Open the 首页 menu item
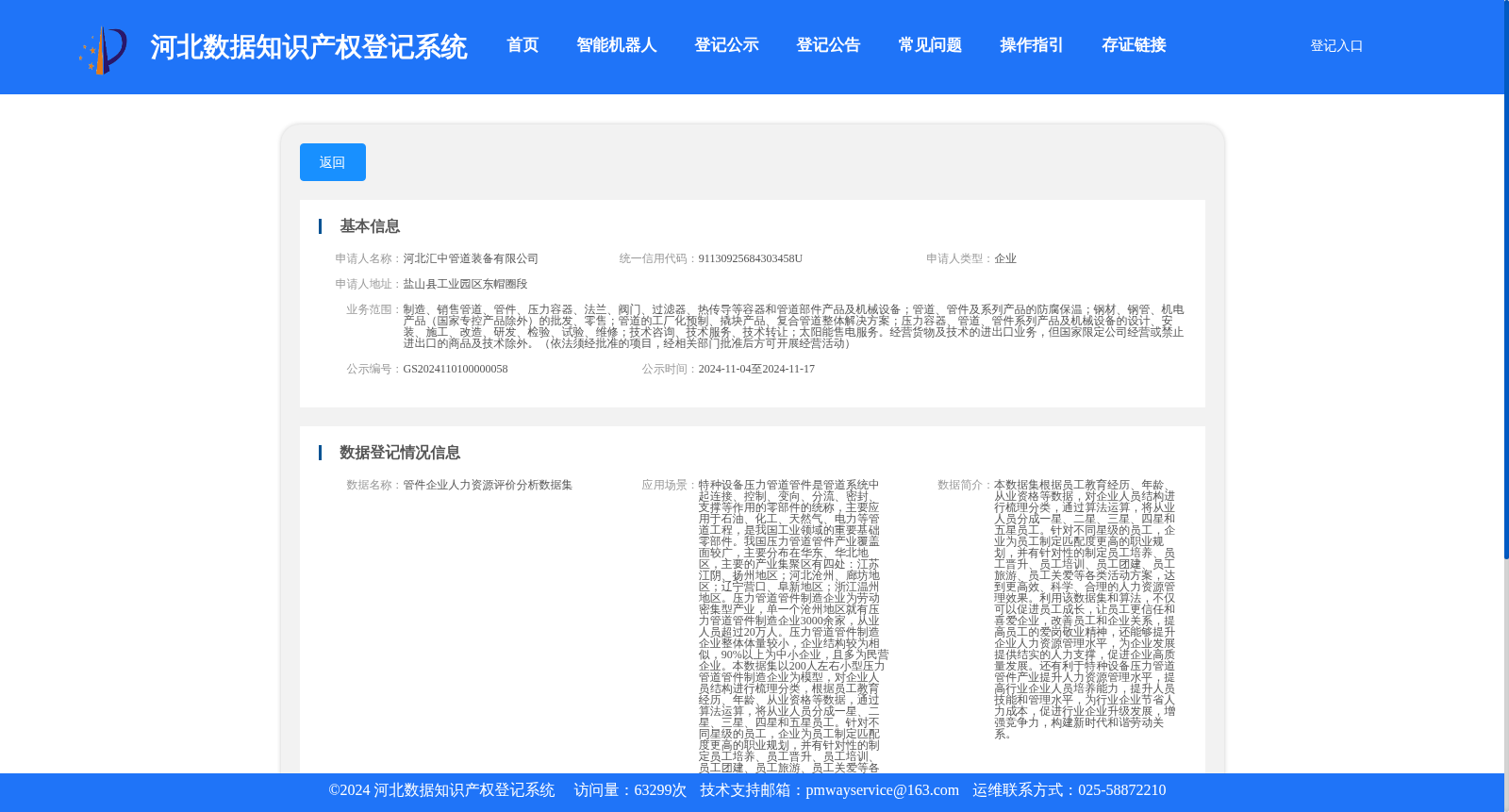Image resolution: width=1509 pixels, height=812 pixels. click(522, 45)
